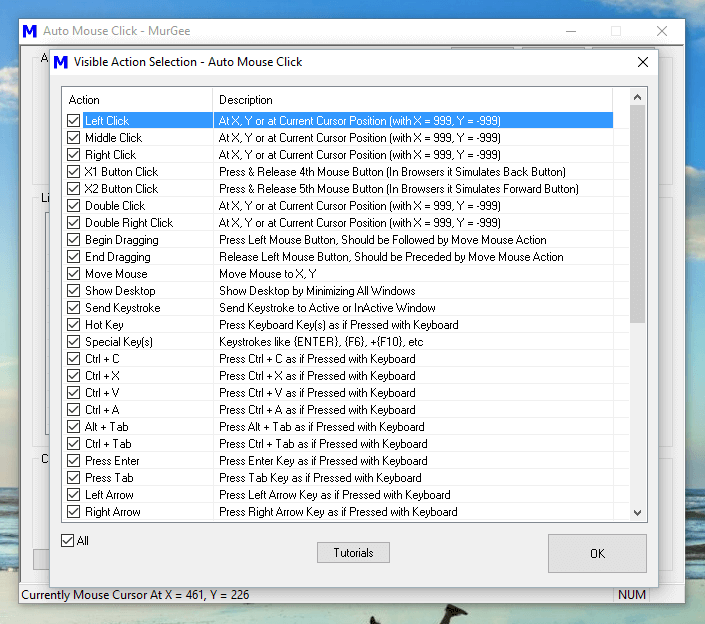The height and width of the screenshot is (624, 705).
Task: Click the Description column header
Action: click(x=412, y=100)
